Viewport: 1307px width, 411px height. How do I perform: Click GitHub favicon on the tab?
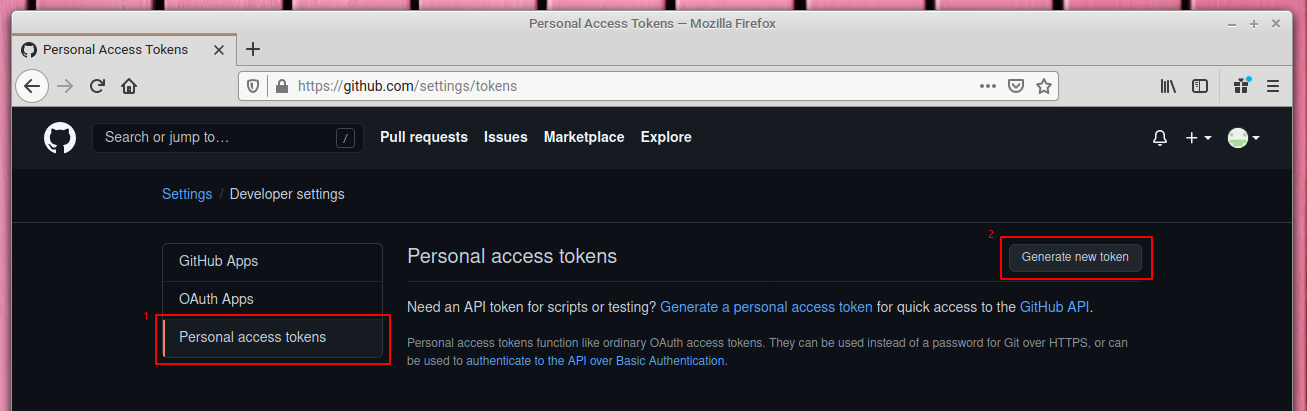[x=29, y=49]
